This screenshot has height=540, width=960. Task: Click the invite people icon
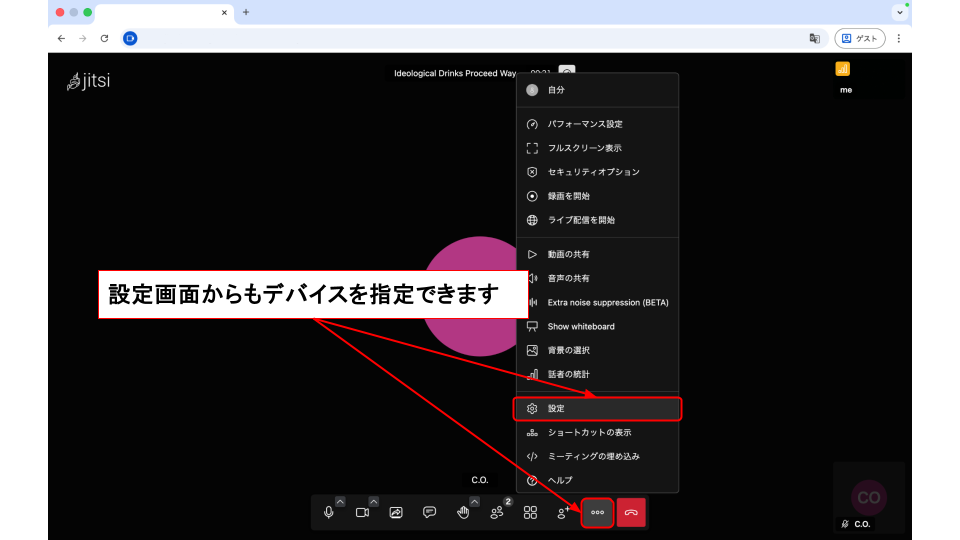(x=564, y=512)
